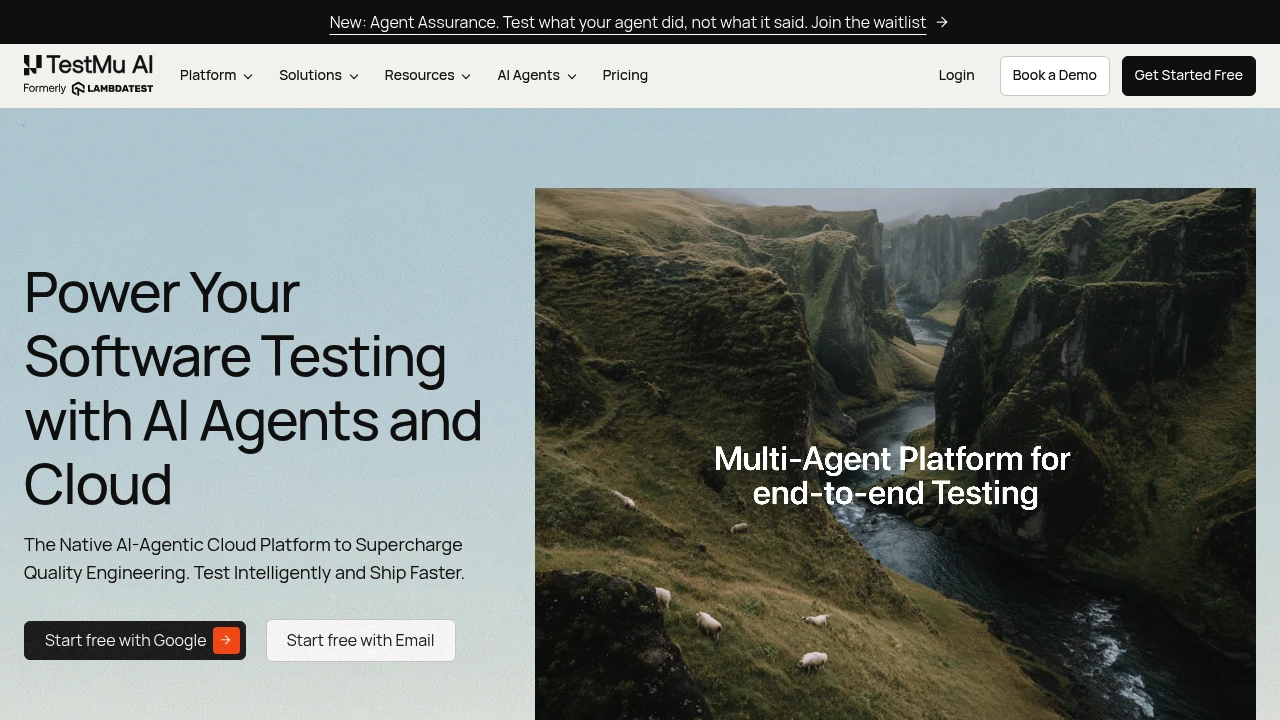1280x720 pixels.
Task: Open the AI Agents navigation menu
Action: click(537, 75)
